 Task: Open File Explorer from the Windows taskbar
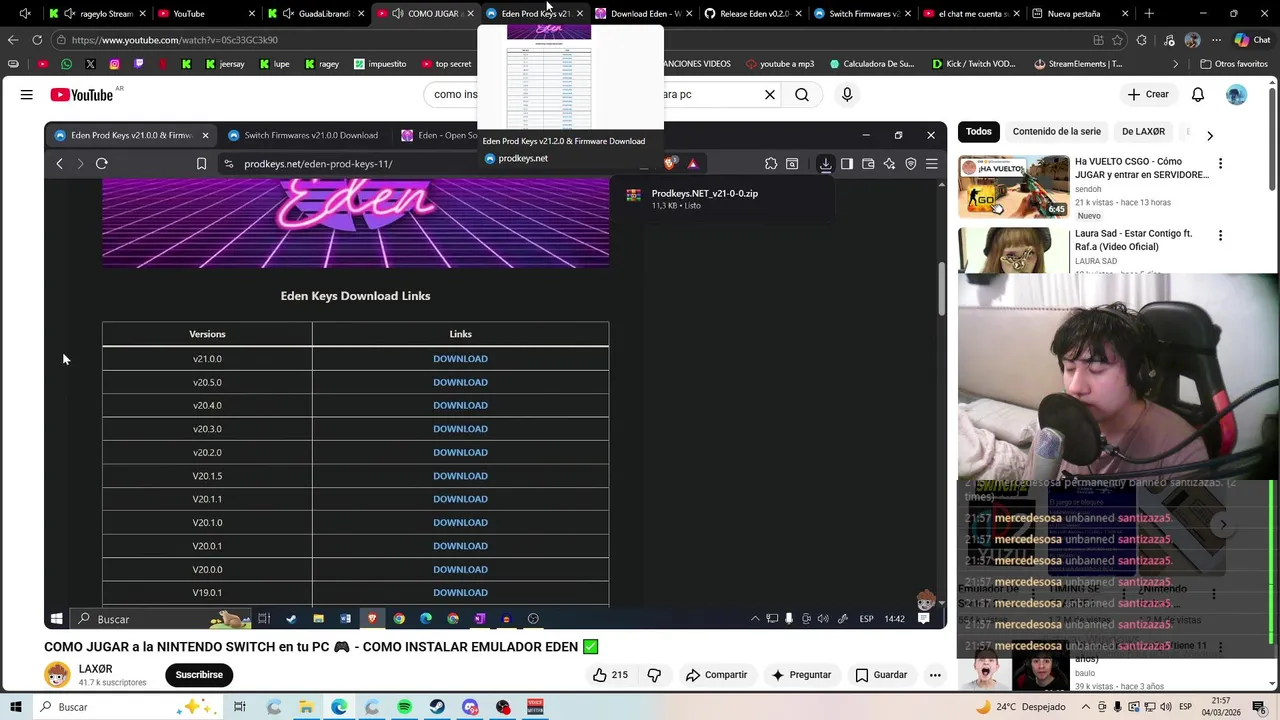coord(306,707)
